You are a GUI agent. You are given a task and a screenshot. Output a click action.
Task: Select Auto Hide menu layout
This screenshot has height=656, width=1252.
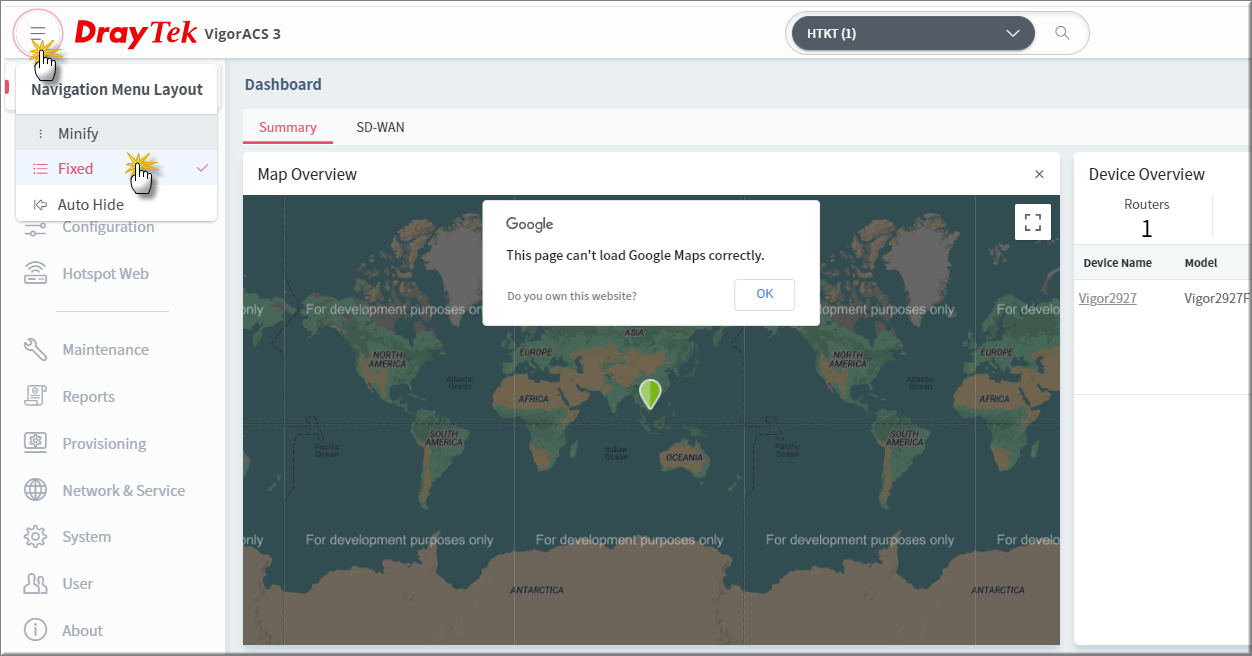(116, 204)
